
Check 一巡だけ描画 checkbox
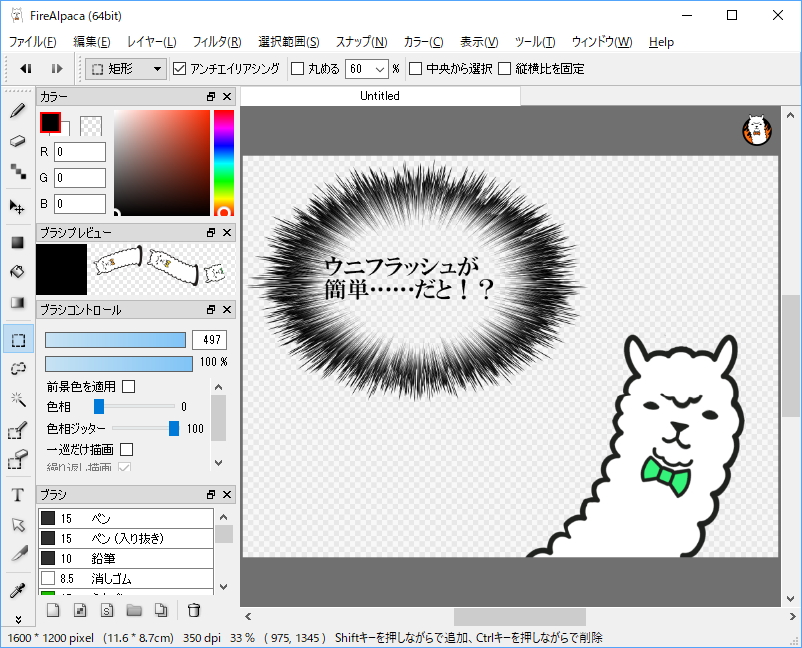[x=126, y=450]
